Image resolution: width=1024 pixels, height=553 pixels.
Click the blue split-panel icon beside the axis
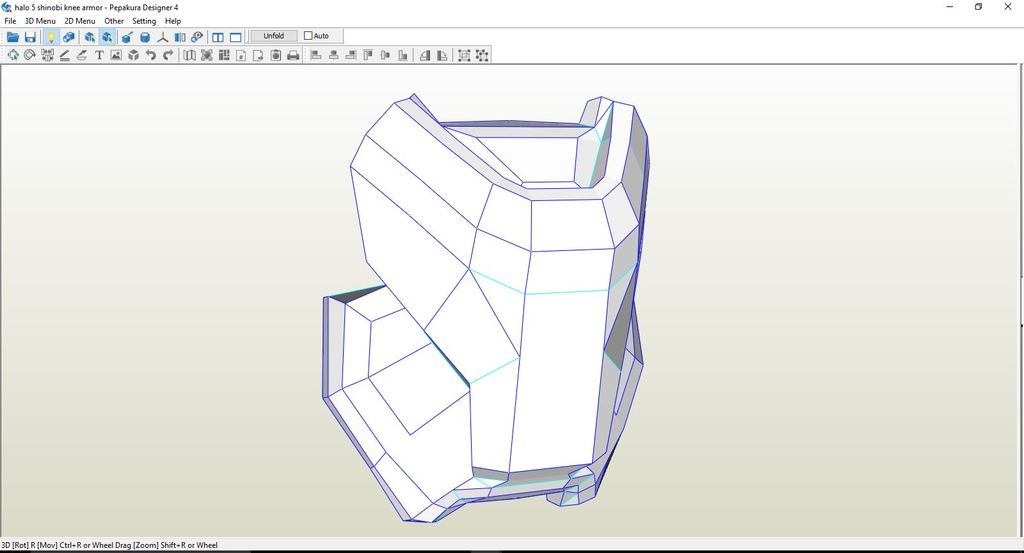pyautogui.click(x=180, y=37)
